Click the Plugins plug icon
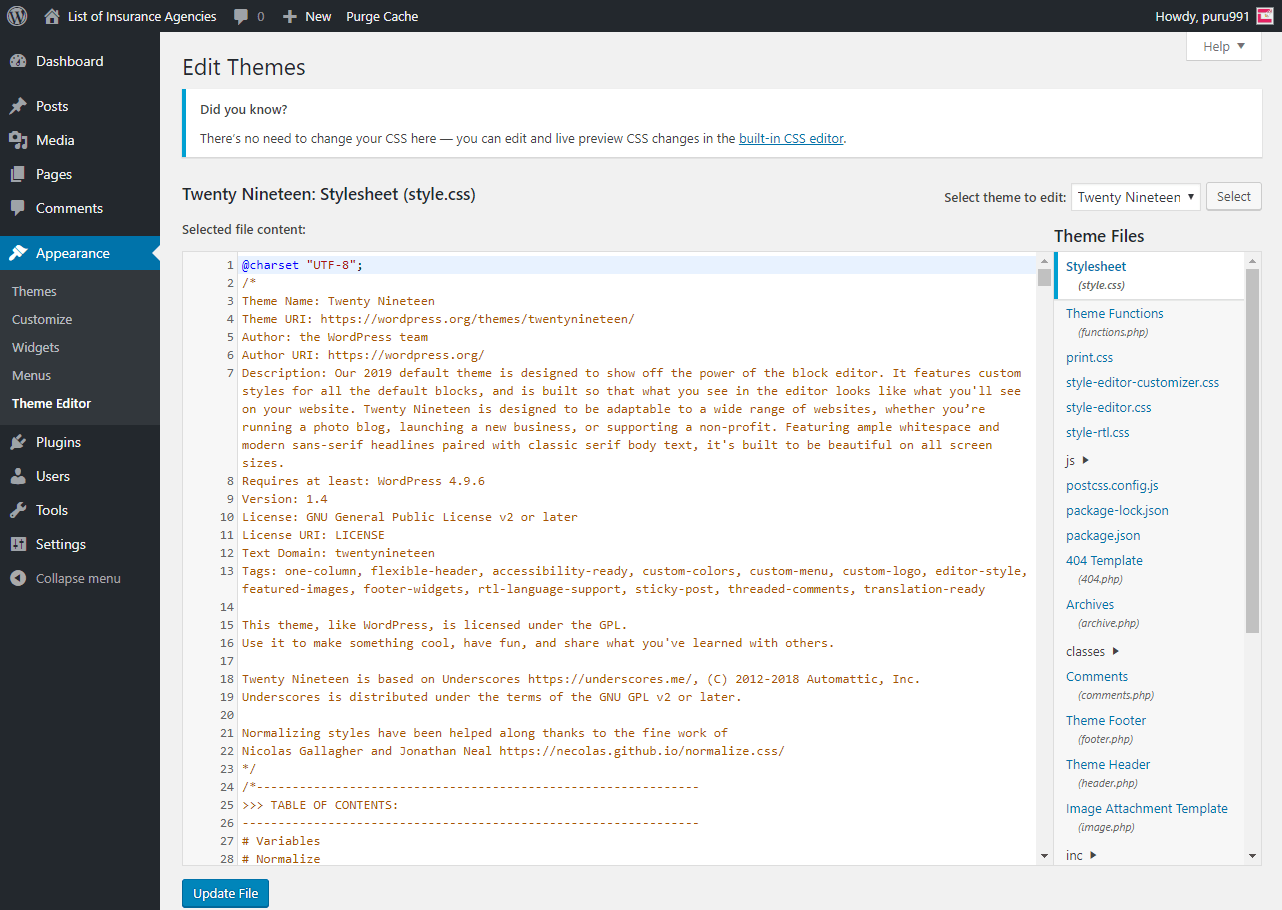 (x=18, y=442)
